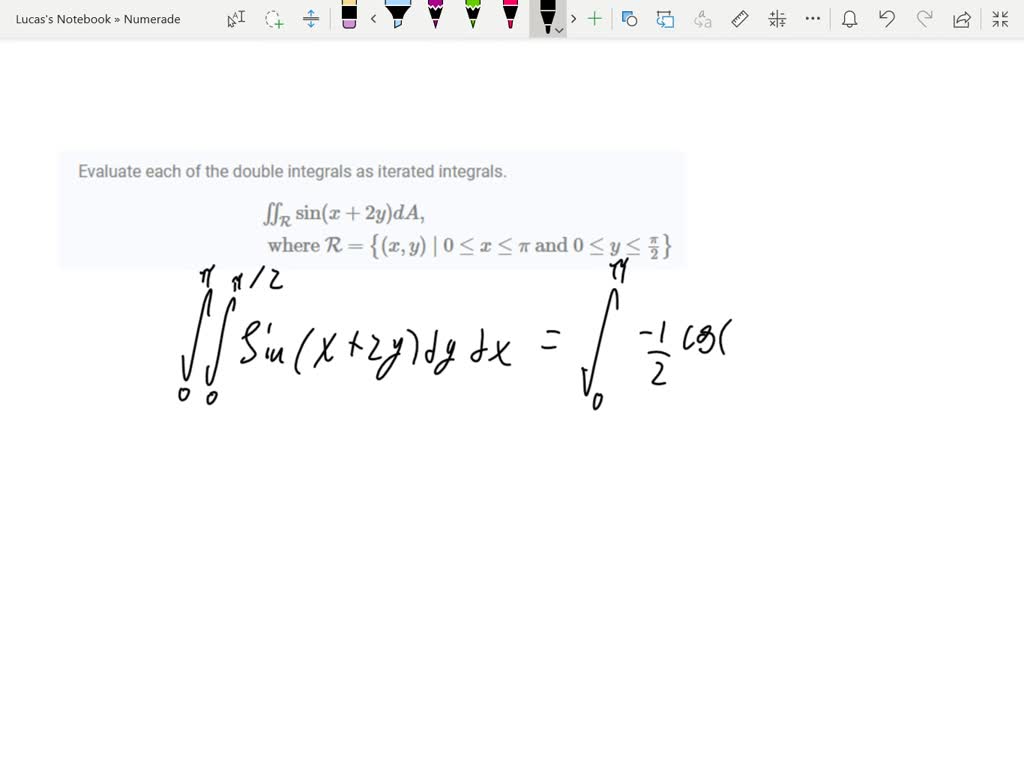Use the Insert Space tool
Image resolution: width=1024 pixels, height=768 pixels.
(x=312, y=18)
